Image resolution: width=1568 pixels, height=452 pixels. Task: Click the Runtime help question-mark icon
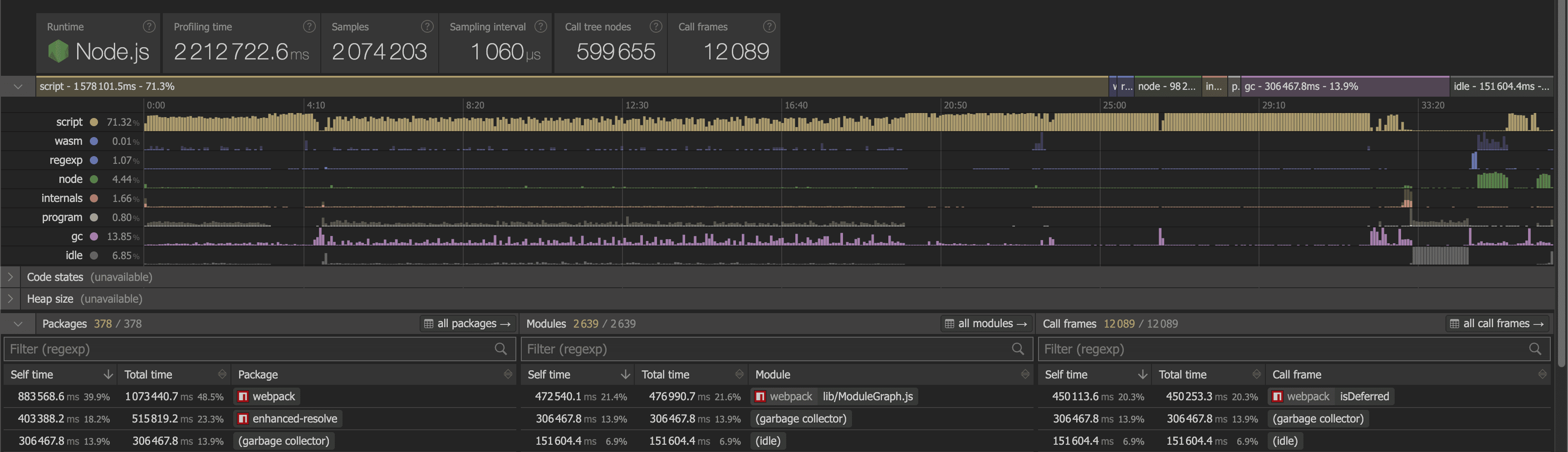click(x=149, y=26)
